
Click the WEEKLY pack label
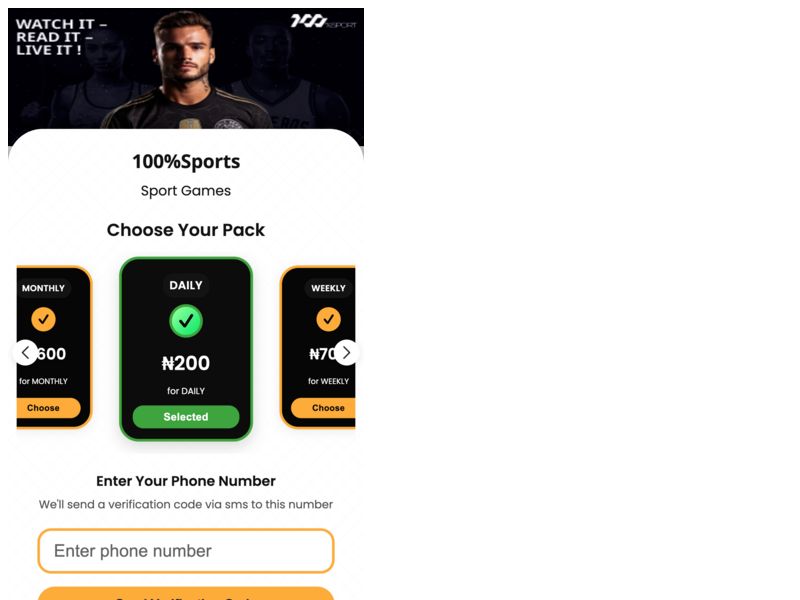click(x=326, y=287)
